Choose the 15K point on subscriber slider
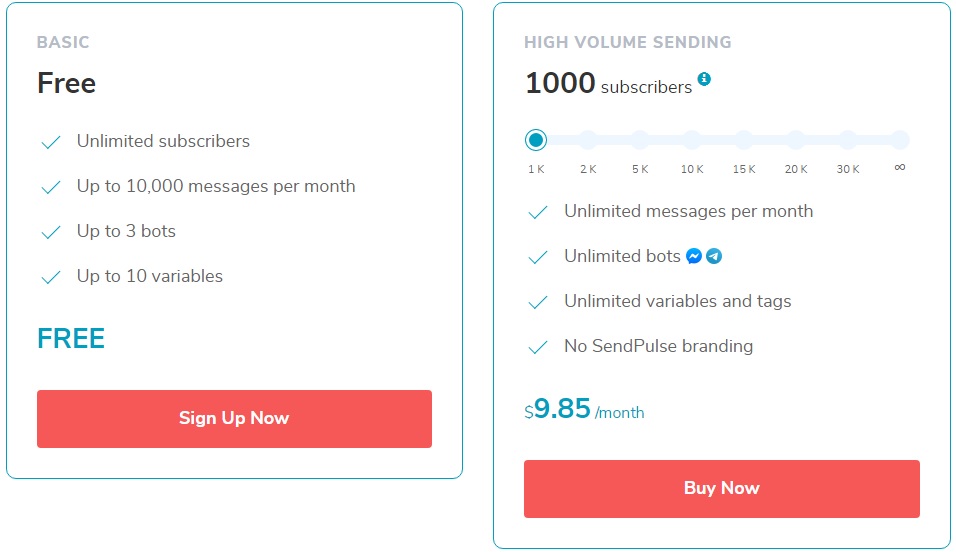Screen dimensions: 956x552 coord(744,140)
